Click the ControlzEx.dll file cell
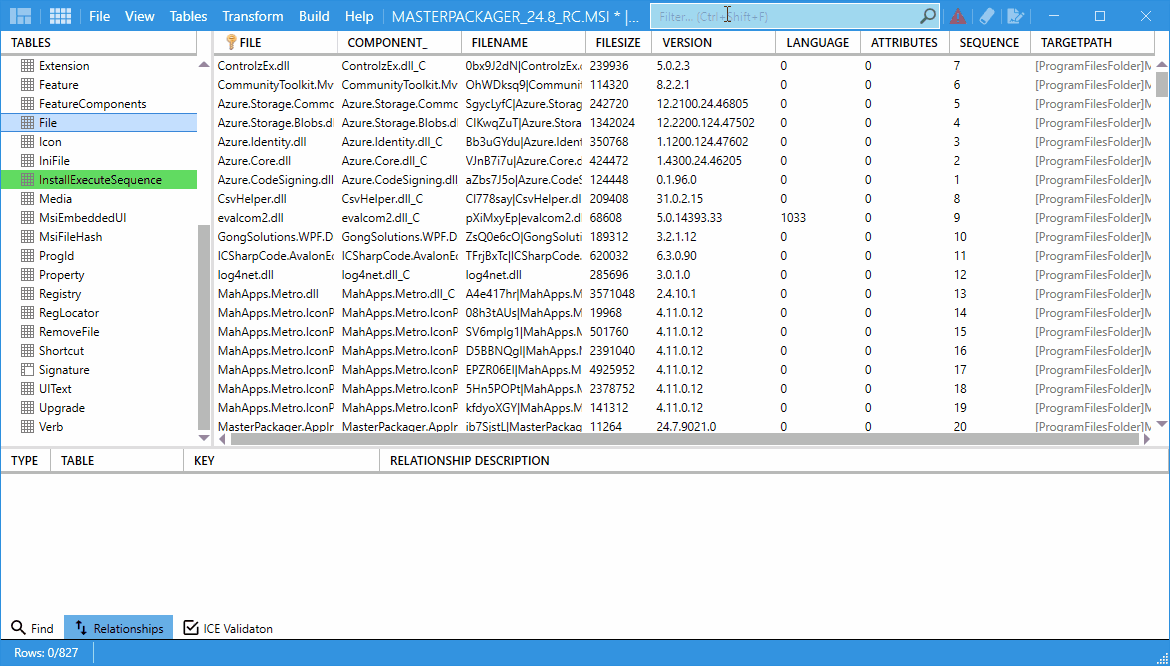This screenshot has height=666, width=1170. pyautogui.click(x=275, y=66)
